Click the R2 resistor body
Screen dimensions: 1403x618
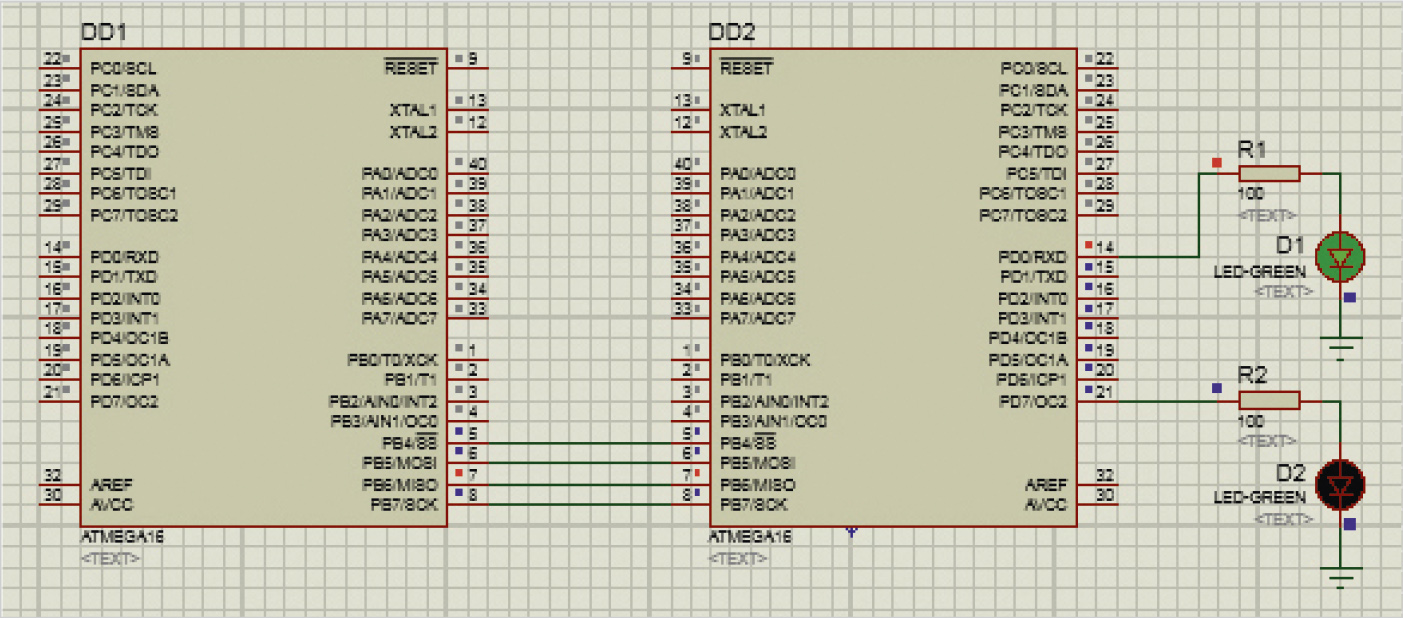coord(1269,401)
